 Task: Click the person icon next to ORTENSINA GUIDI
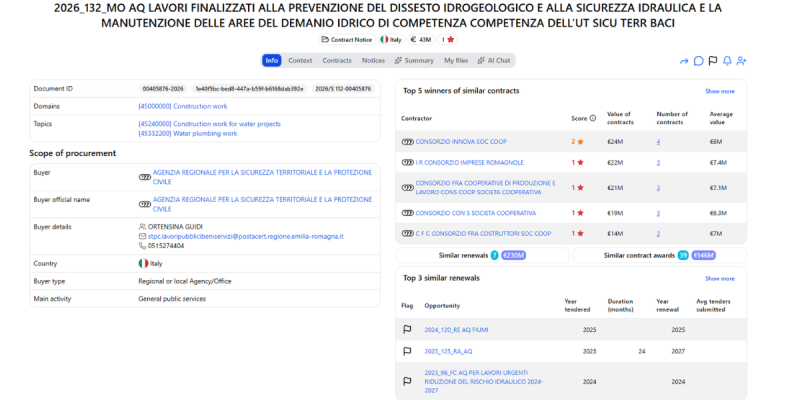point(142,227)
